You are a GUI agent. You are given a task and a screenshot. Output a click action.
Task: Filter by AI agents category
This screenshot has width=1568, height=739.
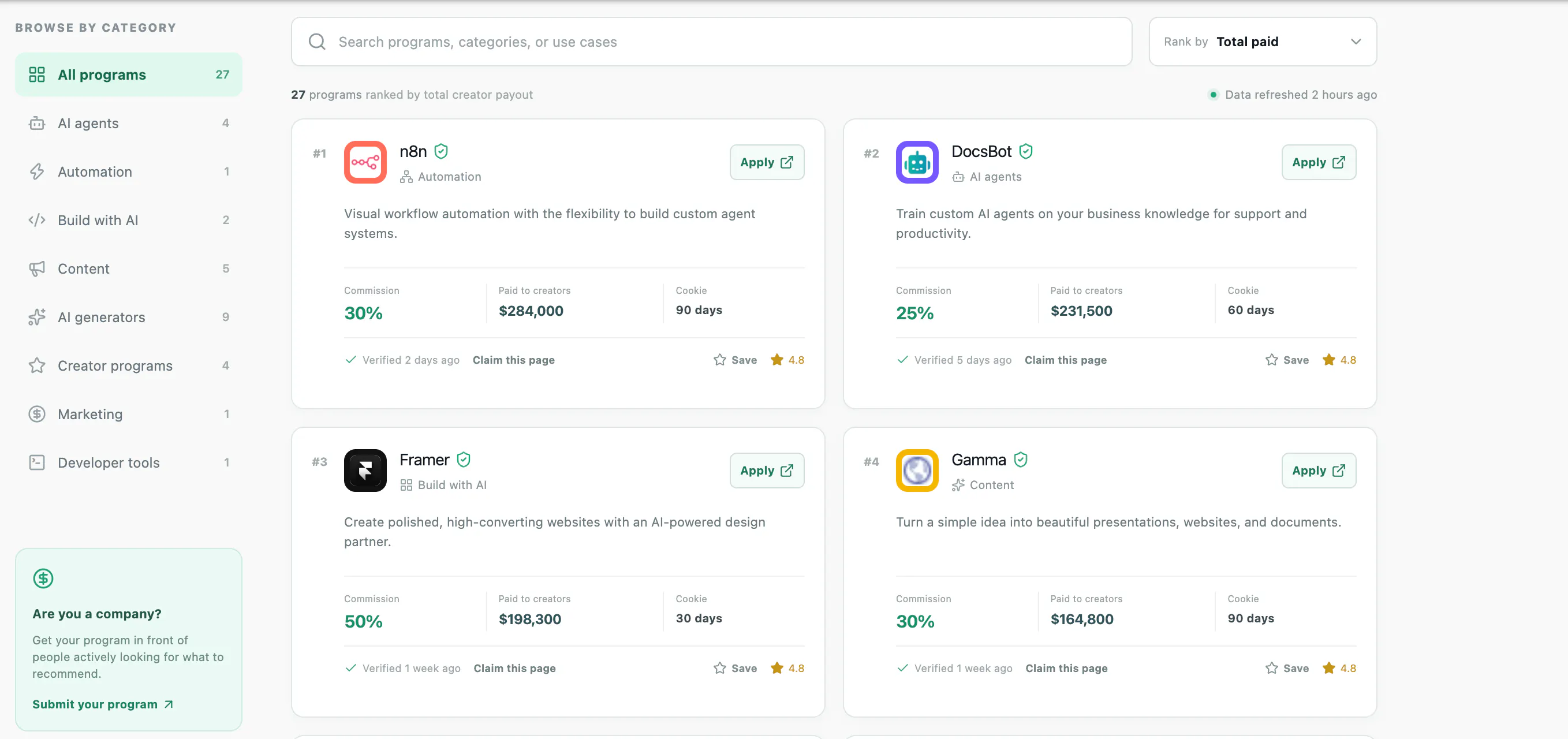pyautogui.click(x=128, y=123)
